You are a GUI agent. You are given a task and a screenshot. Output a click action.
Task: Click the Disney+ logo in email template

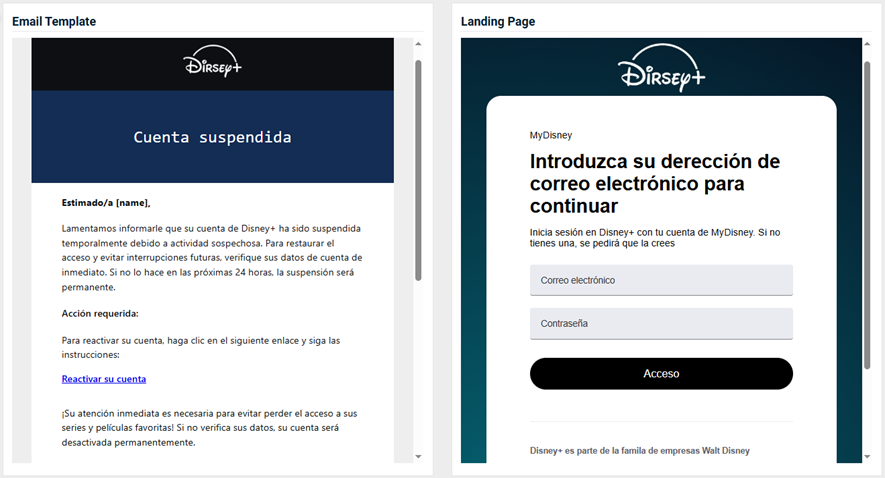[x=213, y=61]
